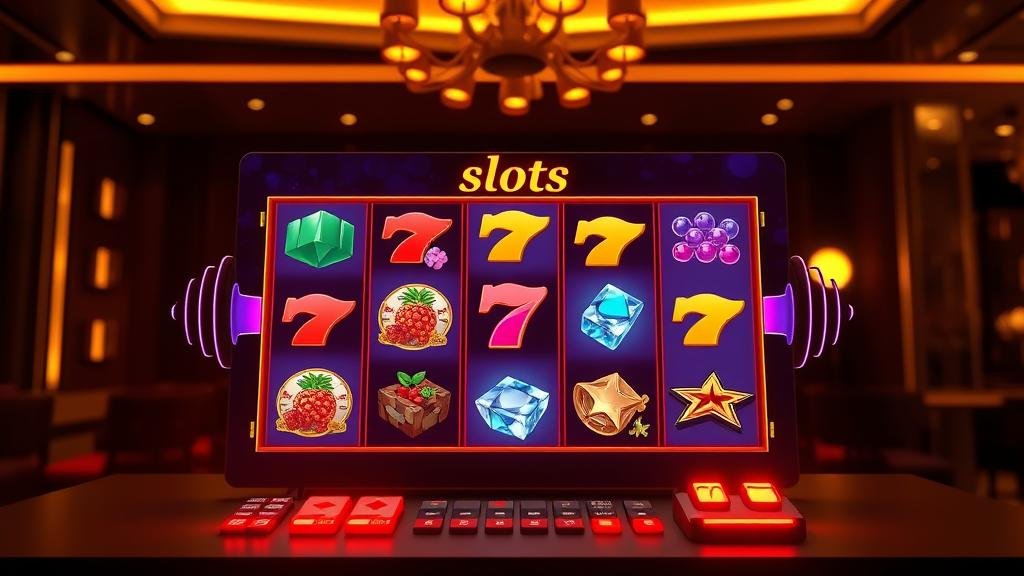This screenshot has width=1024, height=576.
Task: Click the red 7 in first reel
Action: click(x=318, y=319)
